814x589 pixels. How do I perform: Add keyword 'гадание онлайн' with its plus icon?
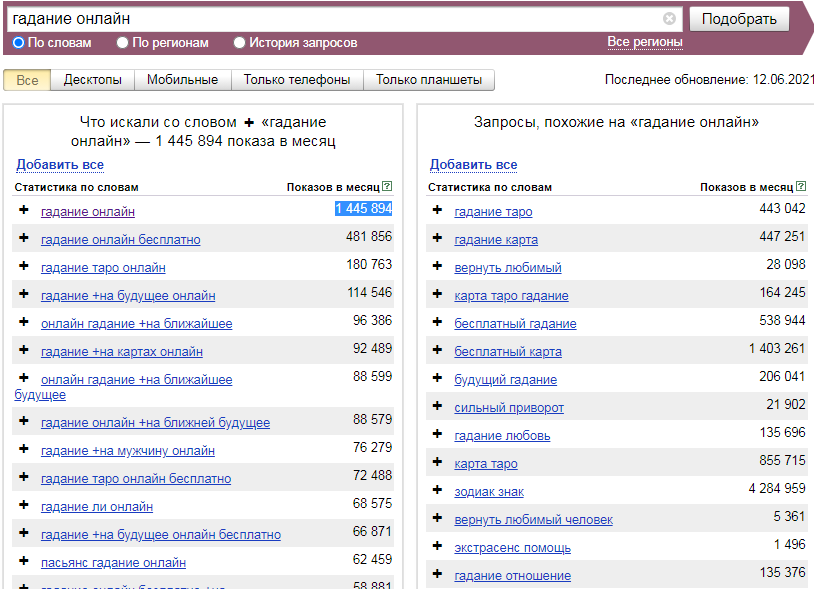click(23, 210)
